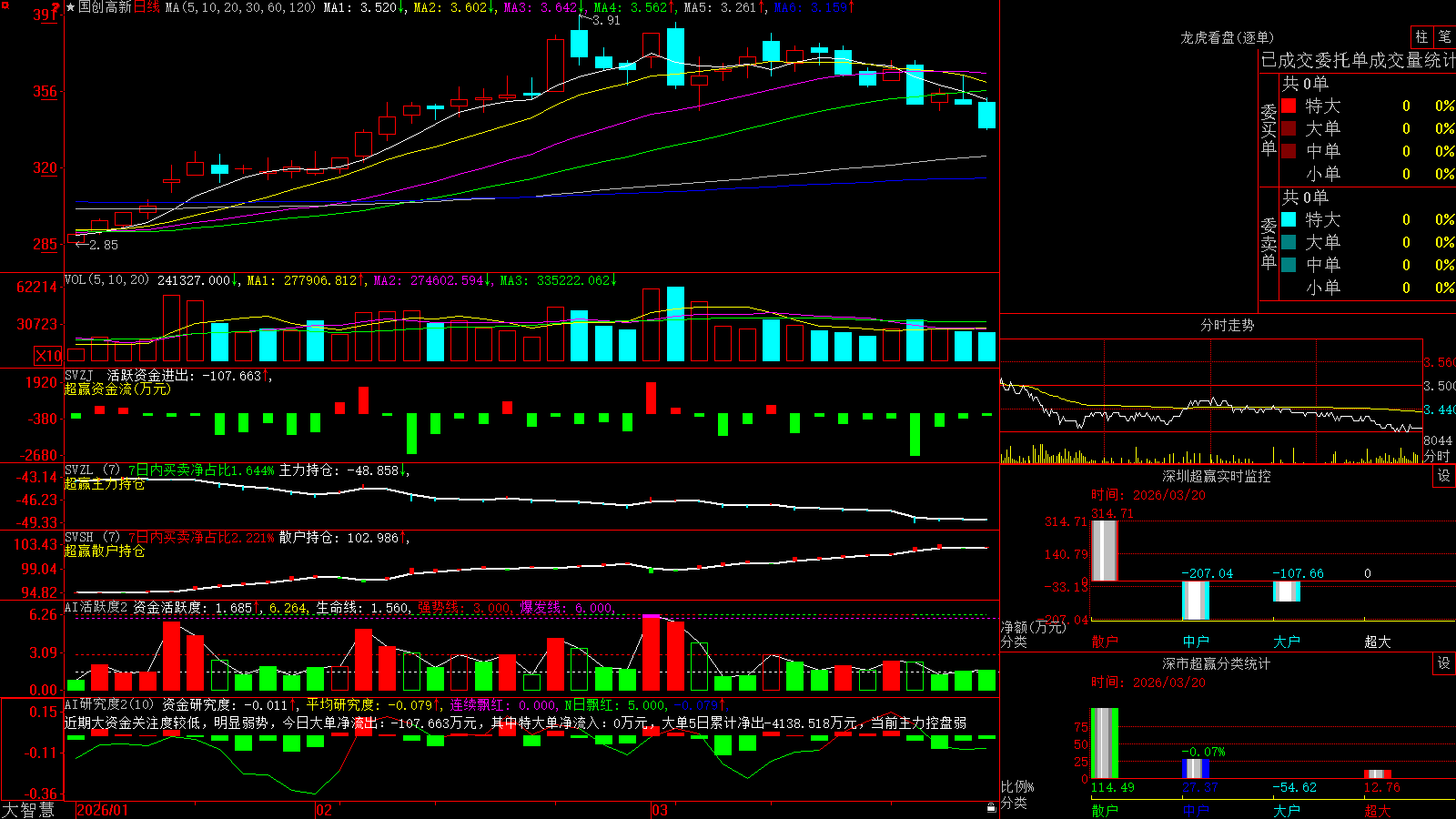This screenshot has height=819, width=1456.
Task: Click the dark red 大单 buy-order swatch
Action: click(1289, 128)
